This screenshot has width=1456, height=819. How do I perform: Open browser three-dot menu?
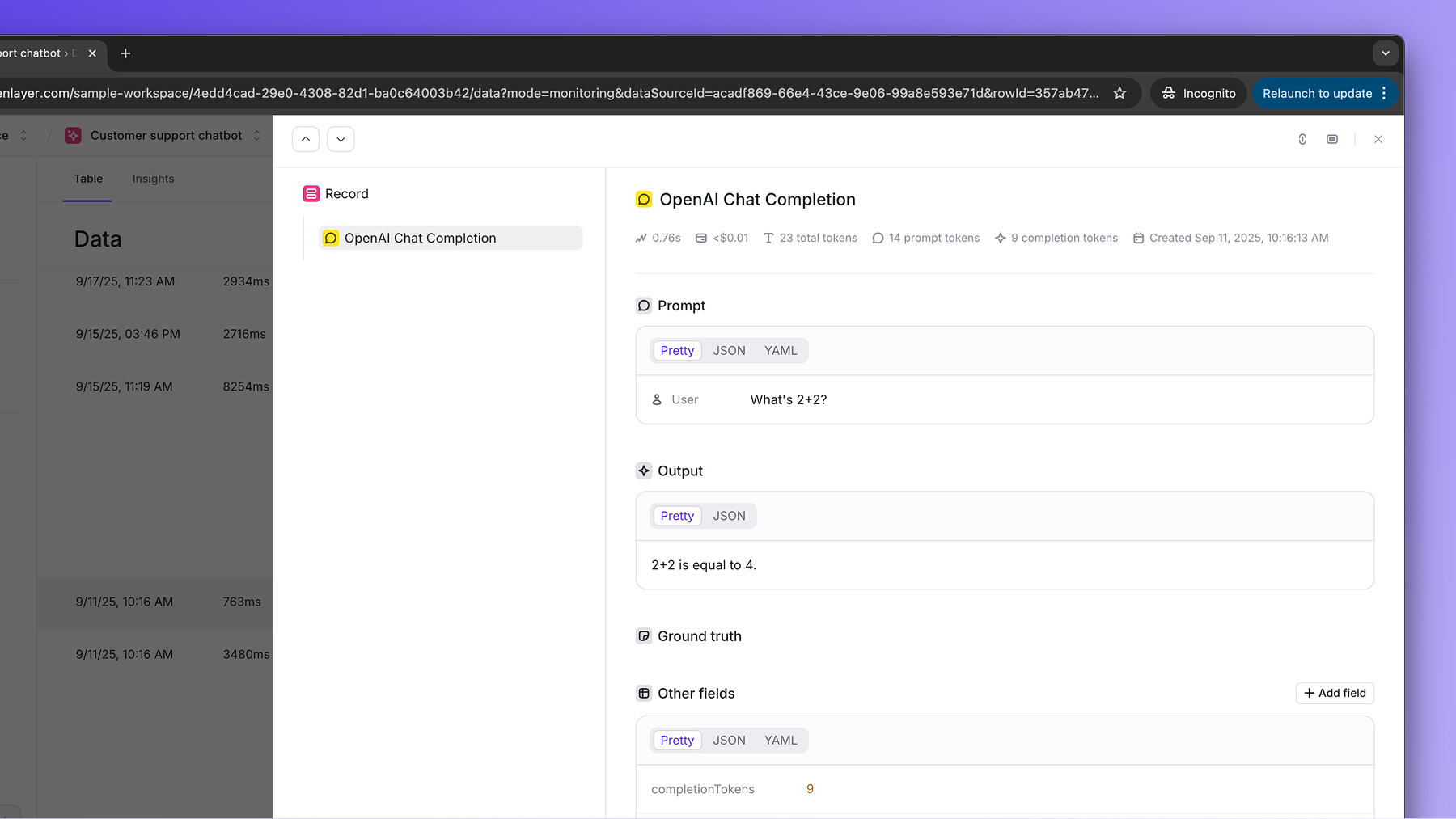pyautogui.click(x=1385, y=93)
